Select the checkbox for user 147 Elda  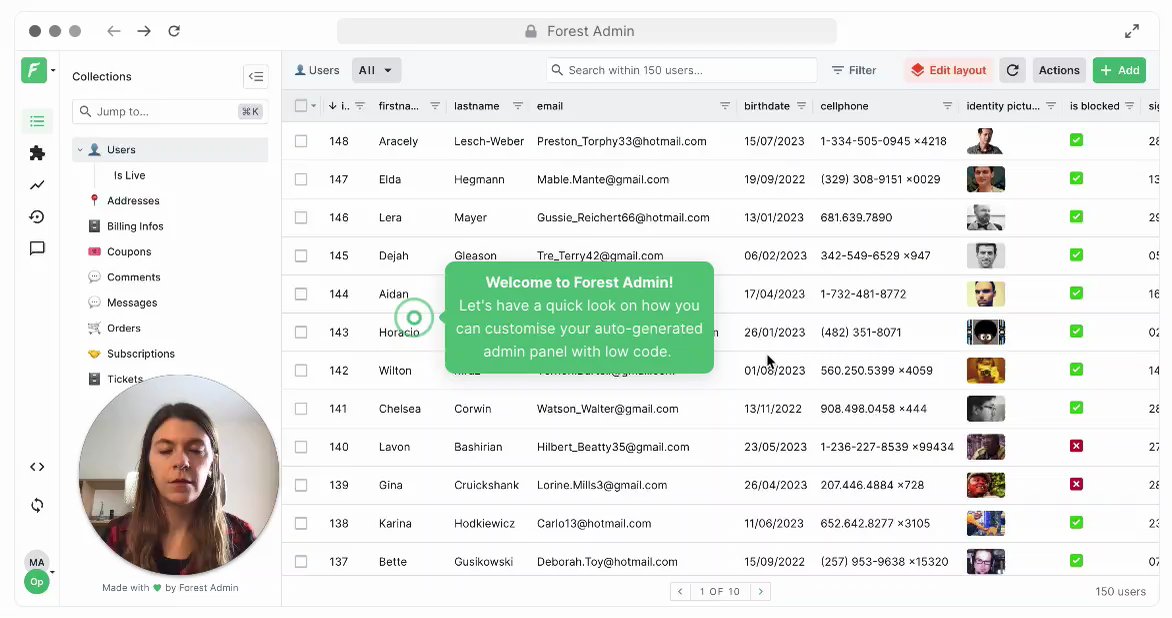300,179
